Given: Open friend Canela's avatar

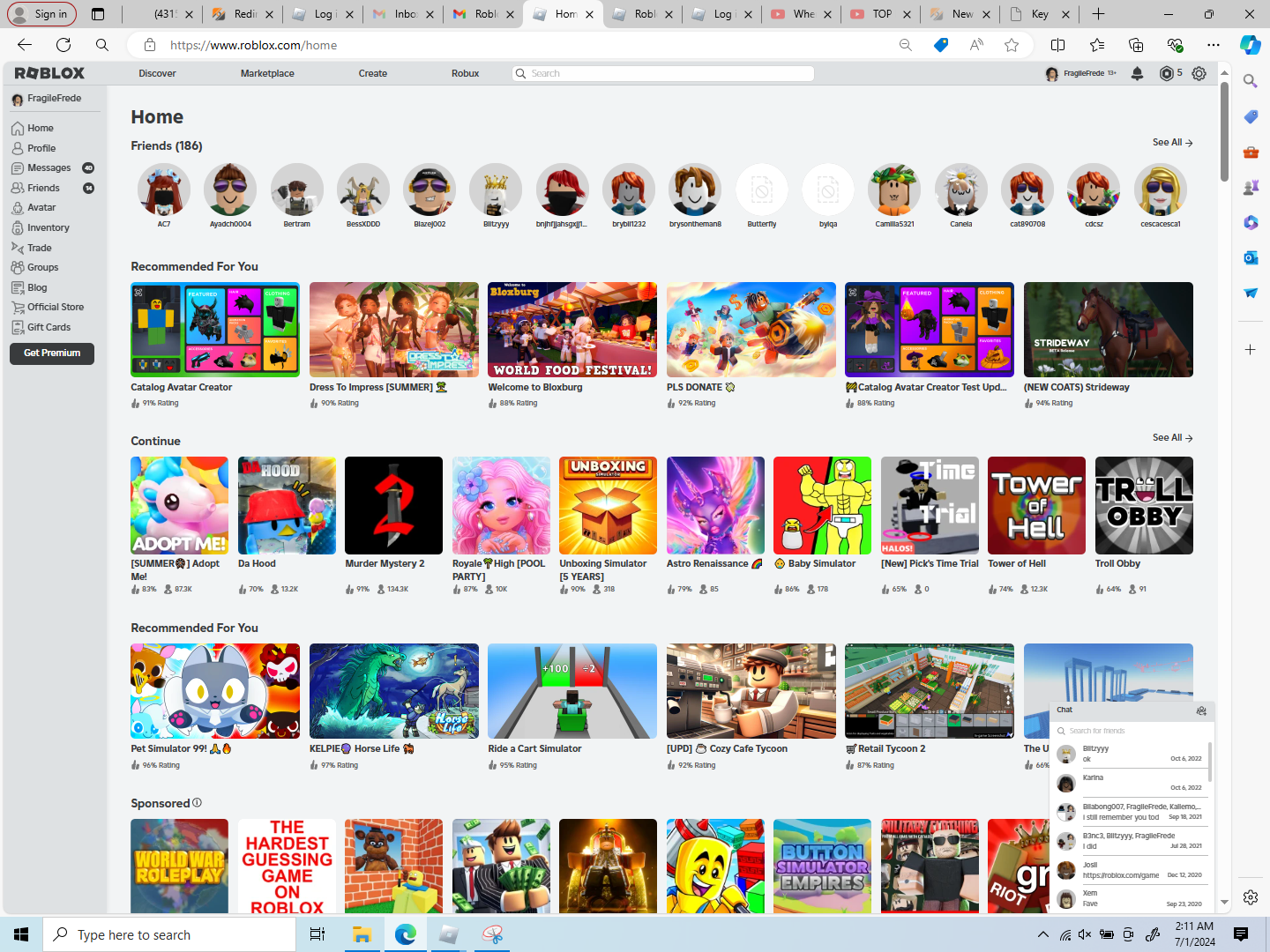Looking at the screenshot, I should click(961, 190).
